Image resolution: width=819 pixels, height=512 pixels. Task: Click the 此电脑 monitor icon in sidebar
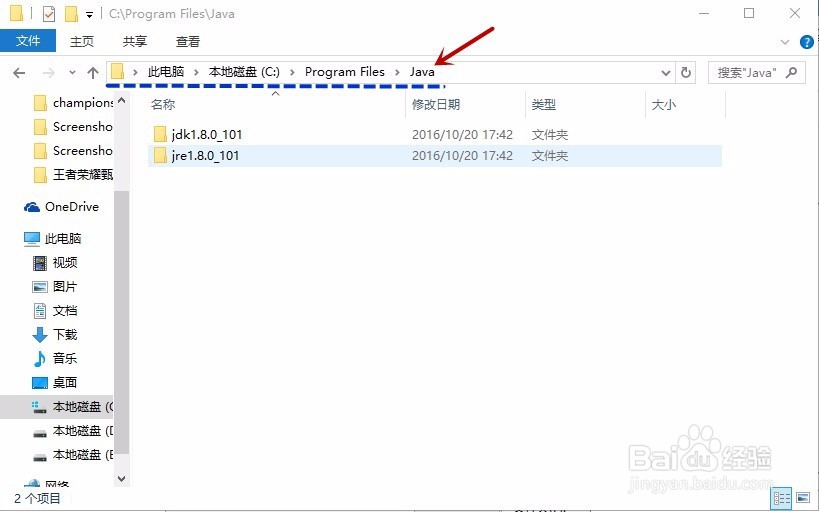32,239
